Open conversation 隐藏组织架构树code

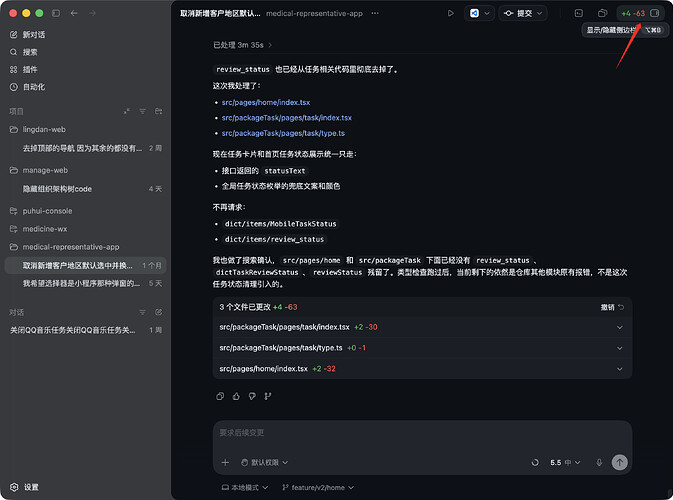pos(86,189)
